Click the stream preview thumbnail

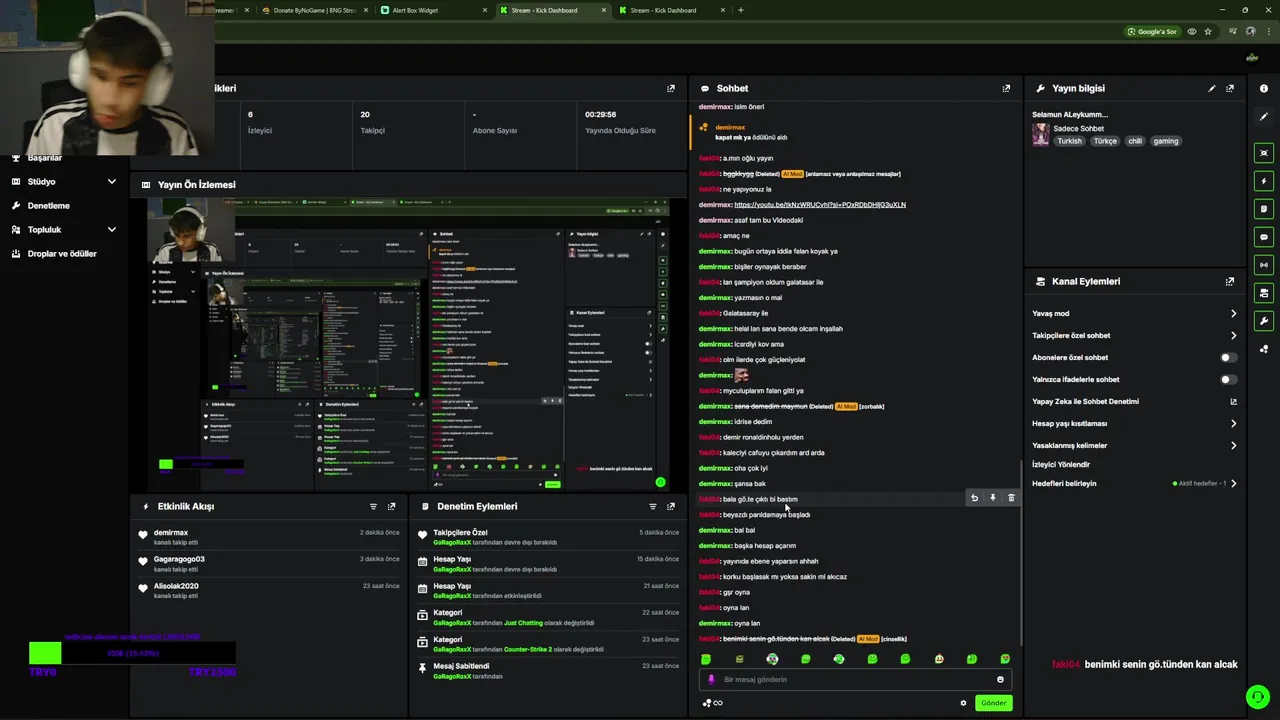pos(408,344)
